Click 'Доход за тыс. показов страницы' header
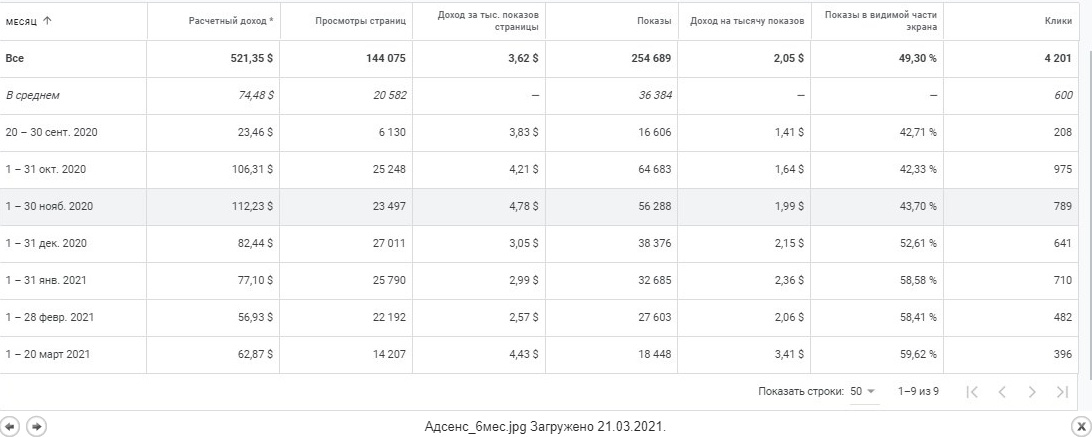Screen dimensions: 1092x437 (489, 21)
